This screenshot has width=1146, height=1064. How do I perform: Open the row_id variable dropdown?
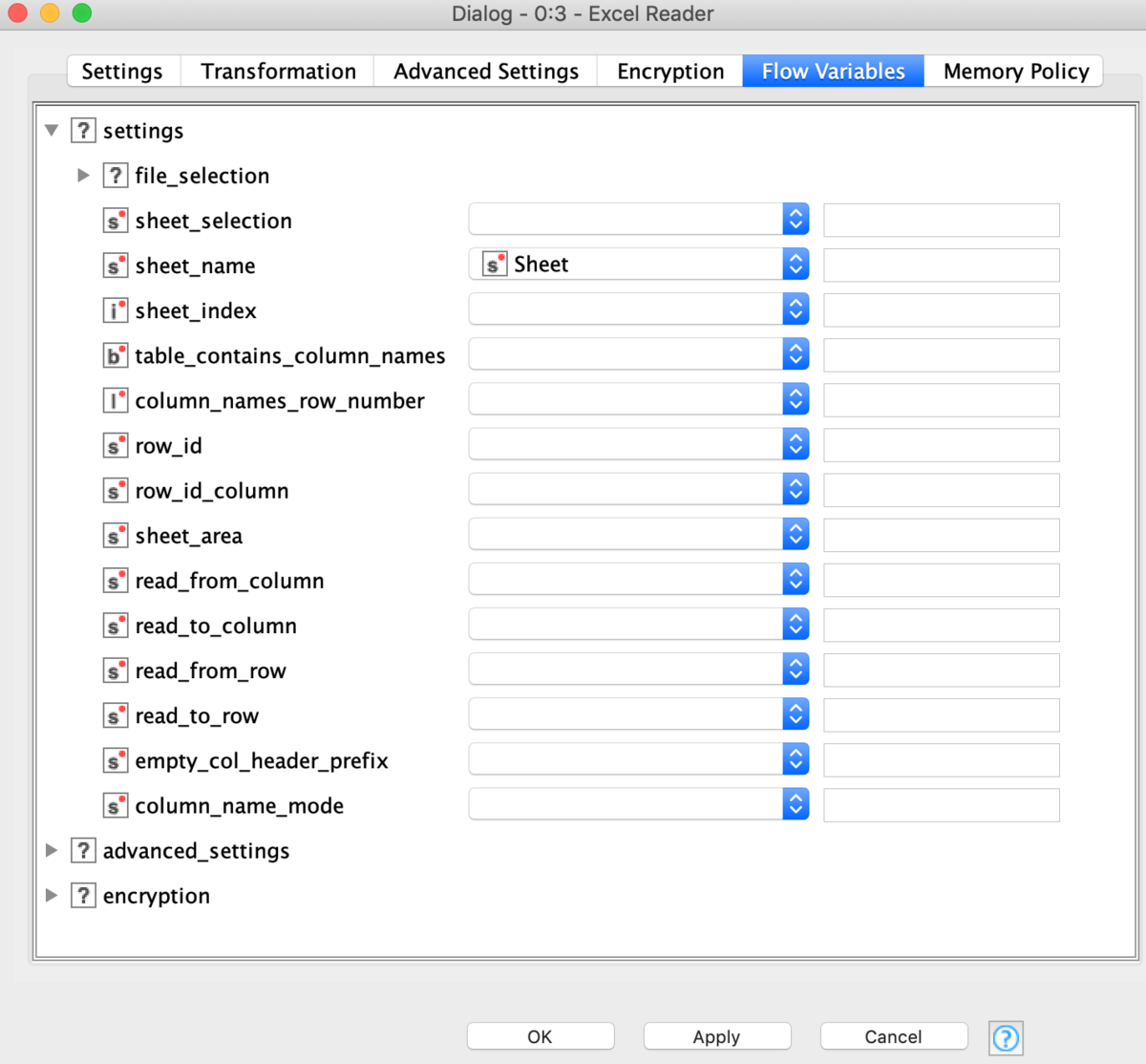pos(639,443)
